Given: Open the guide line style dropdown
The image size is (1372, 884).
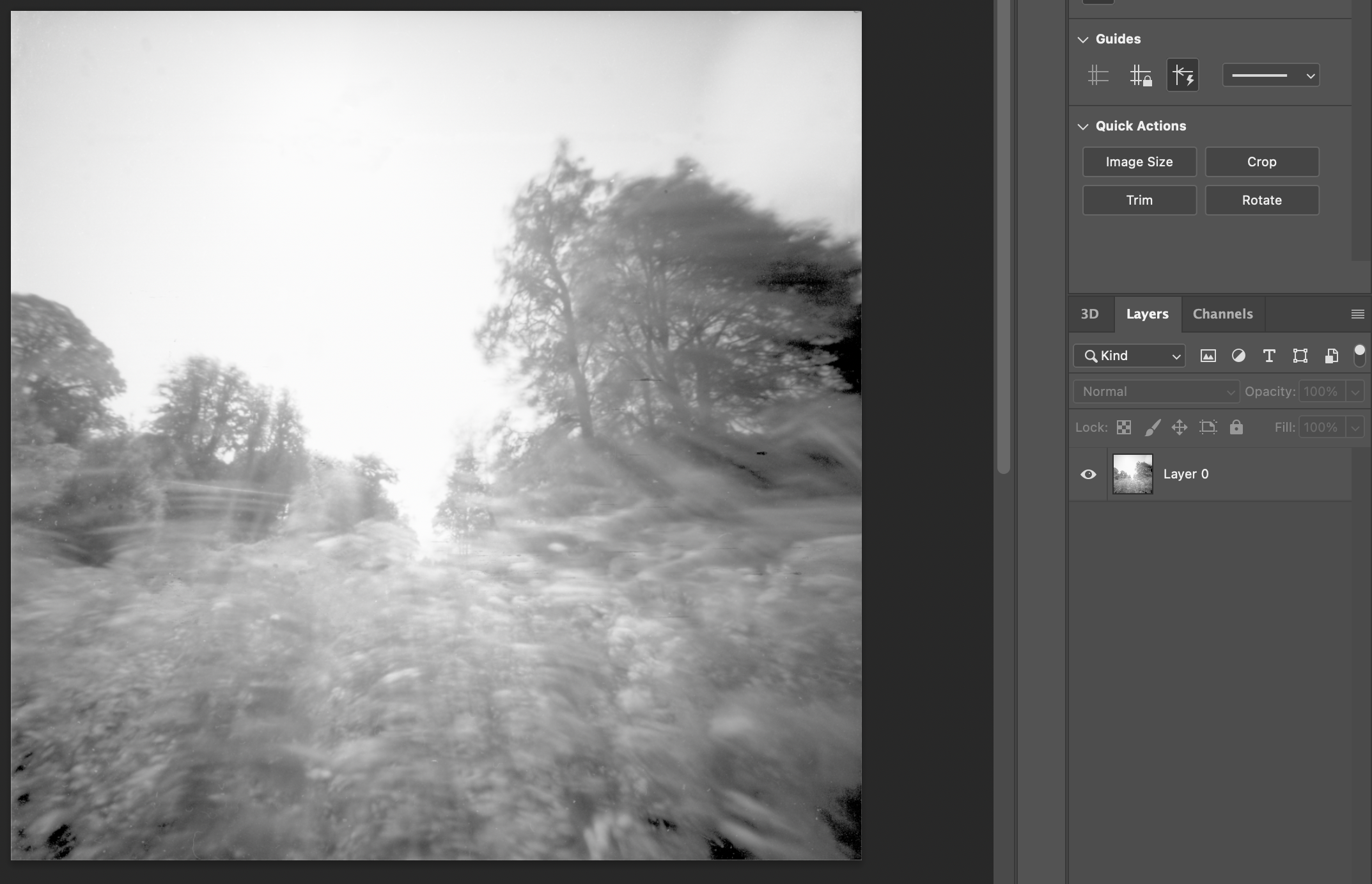Looking at the screenshot, I should [x=1271, y=75].
